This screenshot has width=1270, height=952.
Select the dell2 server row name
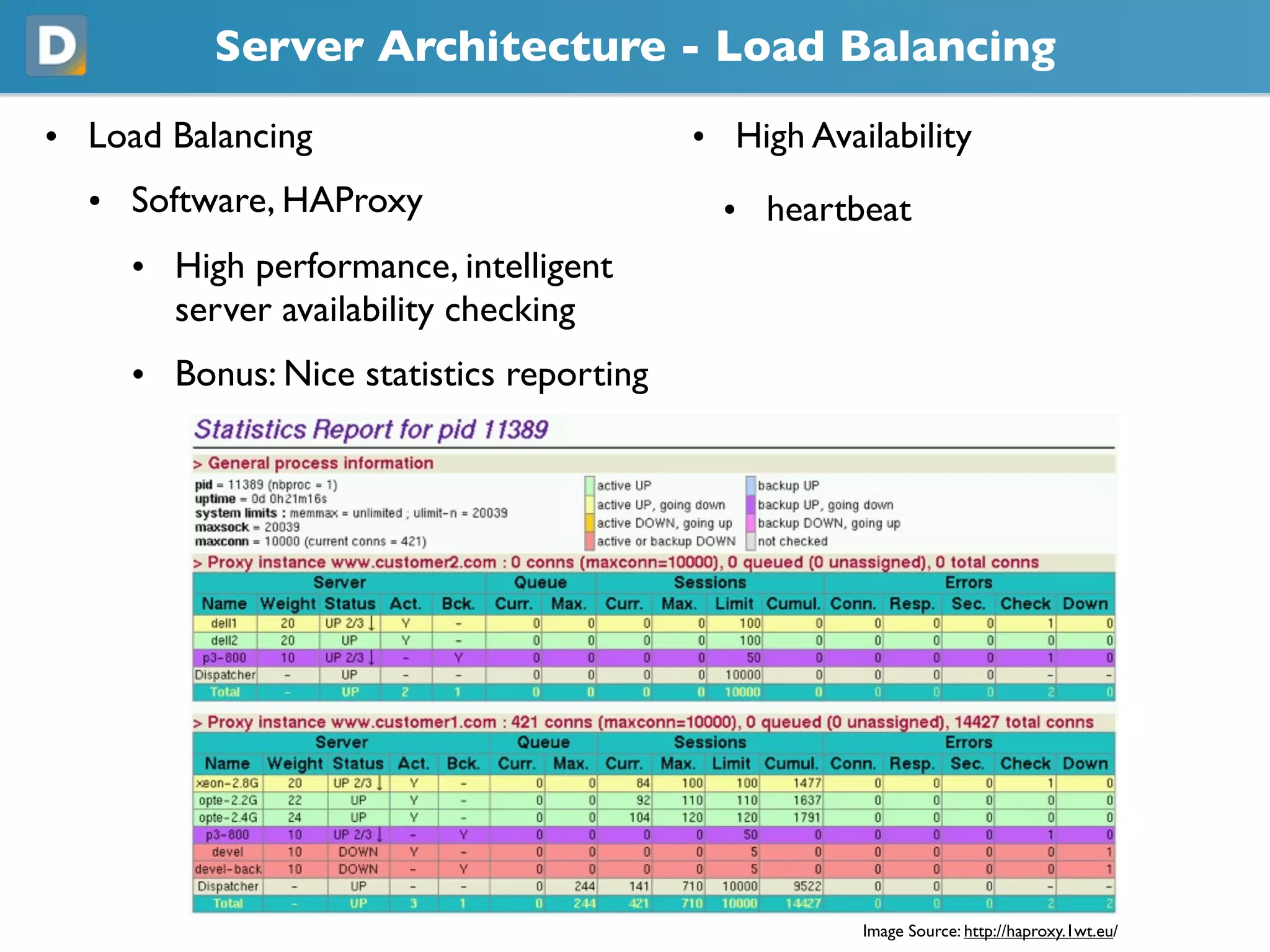[224, 640]
